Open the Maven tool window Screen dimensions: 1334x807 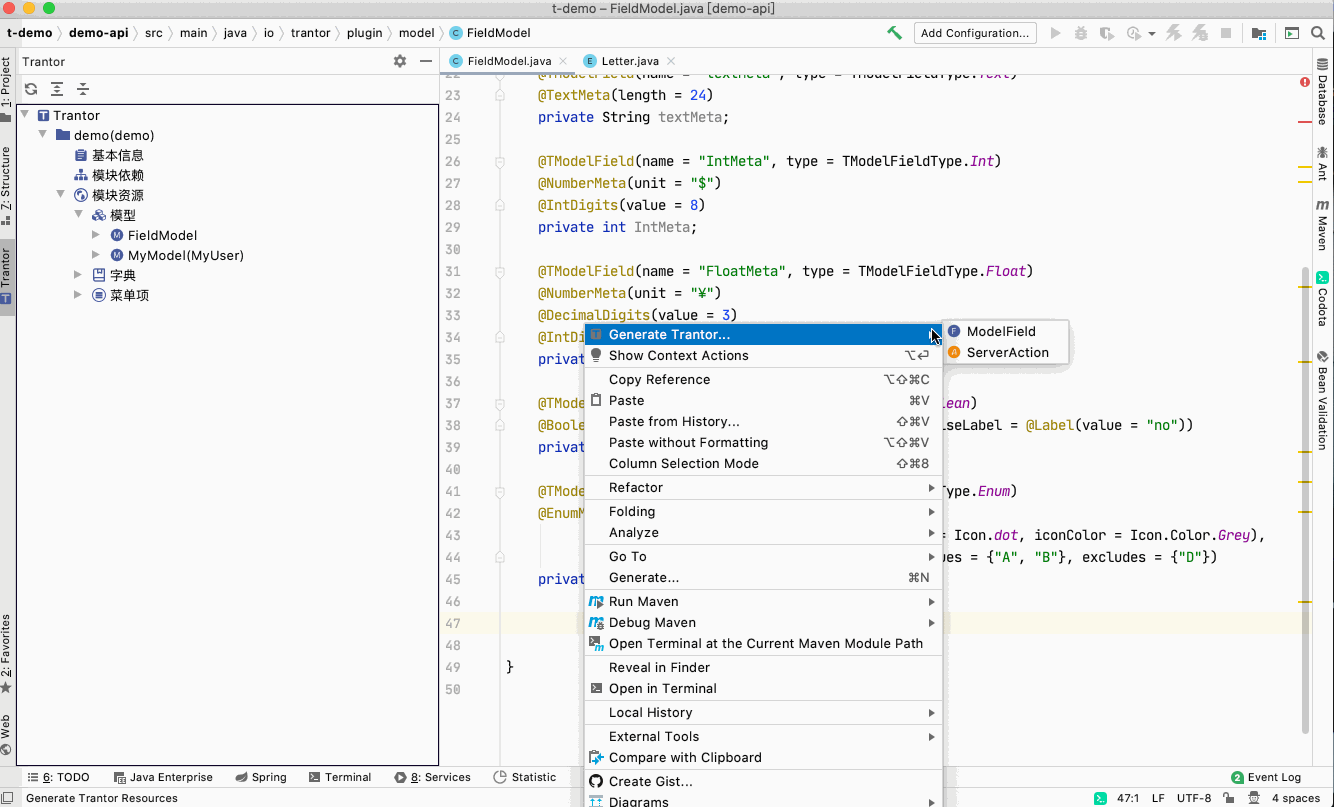coord(1322,225)
